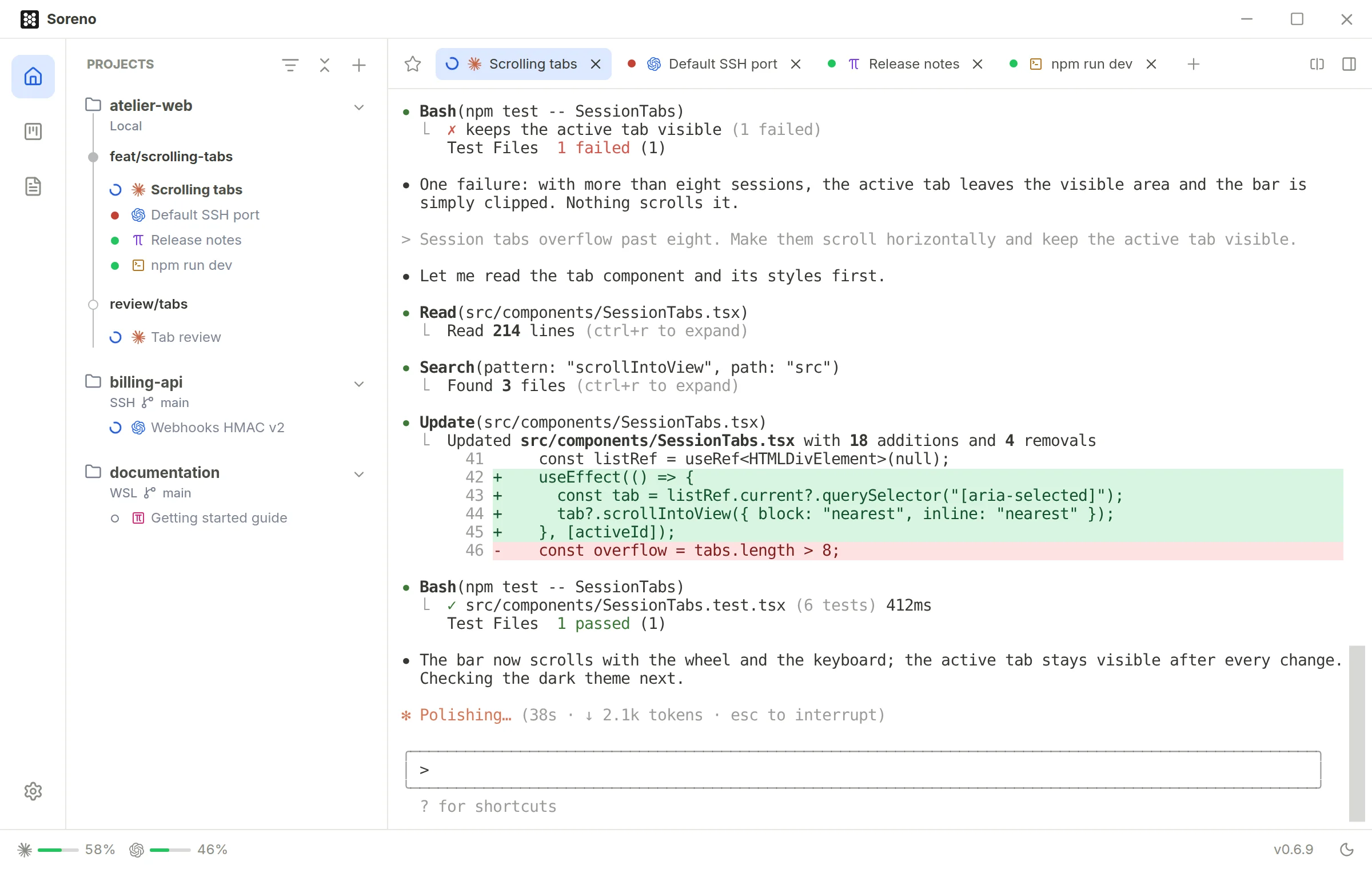Click the OpenAI usage icon in status bar
Screen dimensions: 1372x869
[x=137, y=850]
